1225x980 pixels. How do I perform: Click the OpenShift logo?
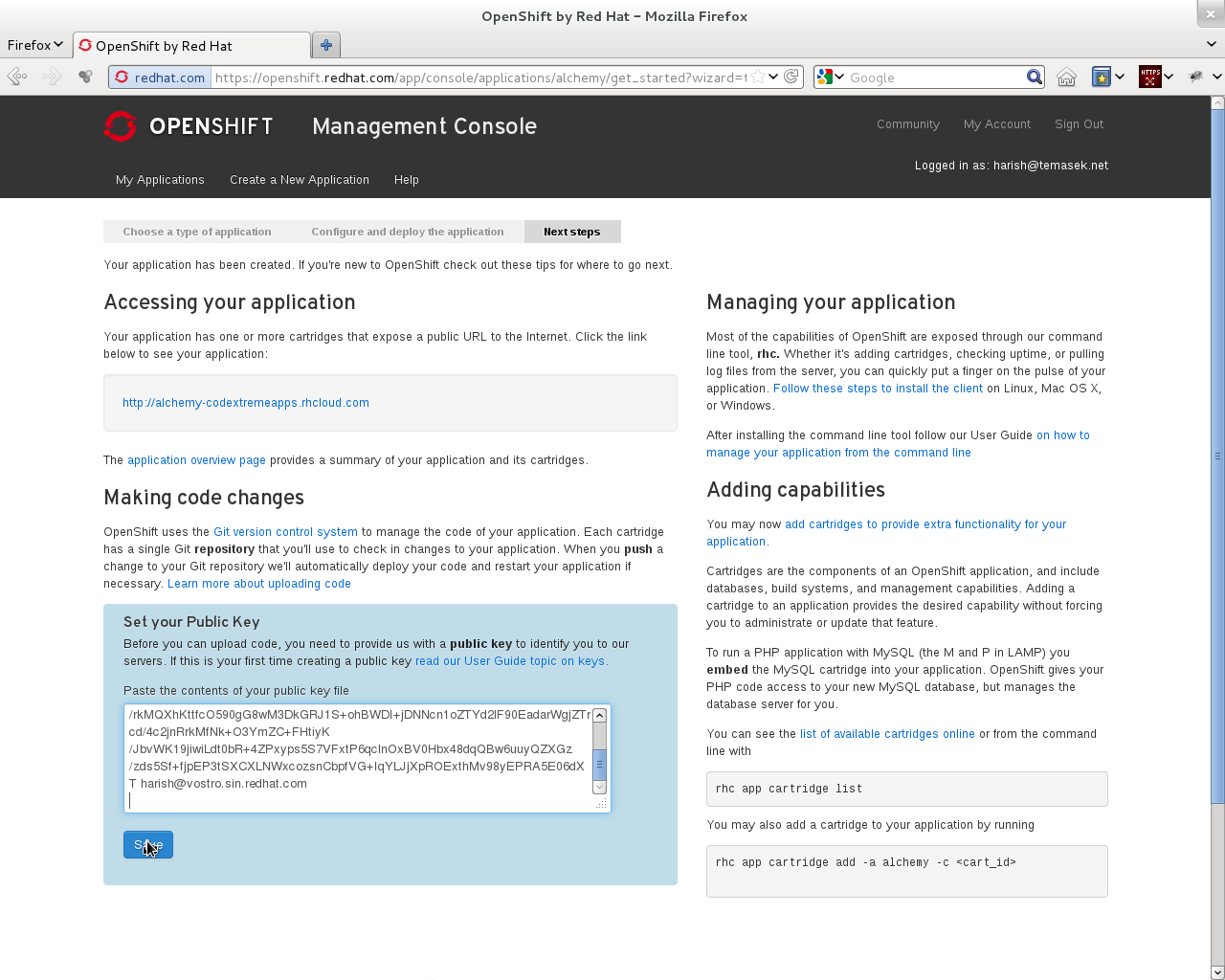189,126
